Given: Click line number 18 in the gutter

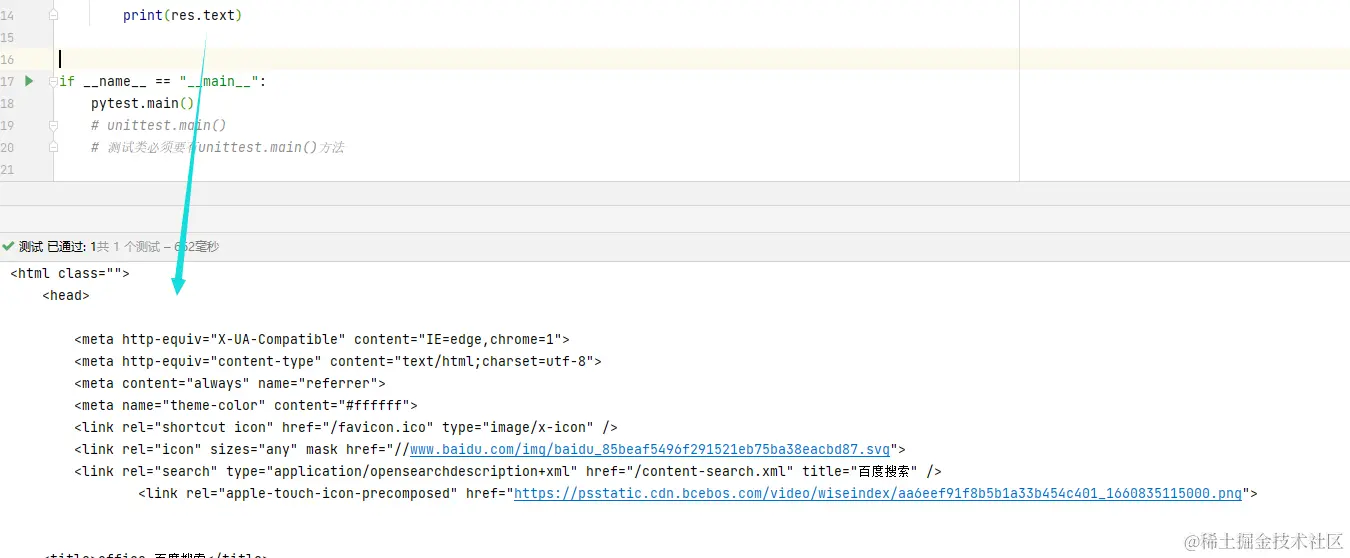Looking at the screenshot, I should coord(8,104).
